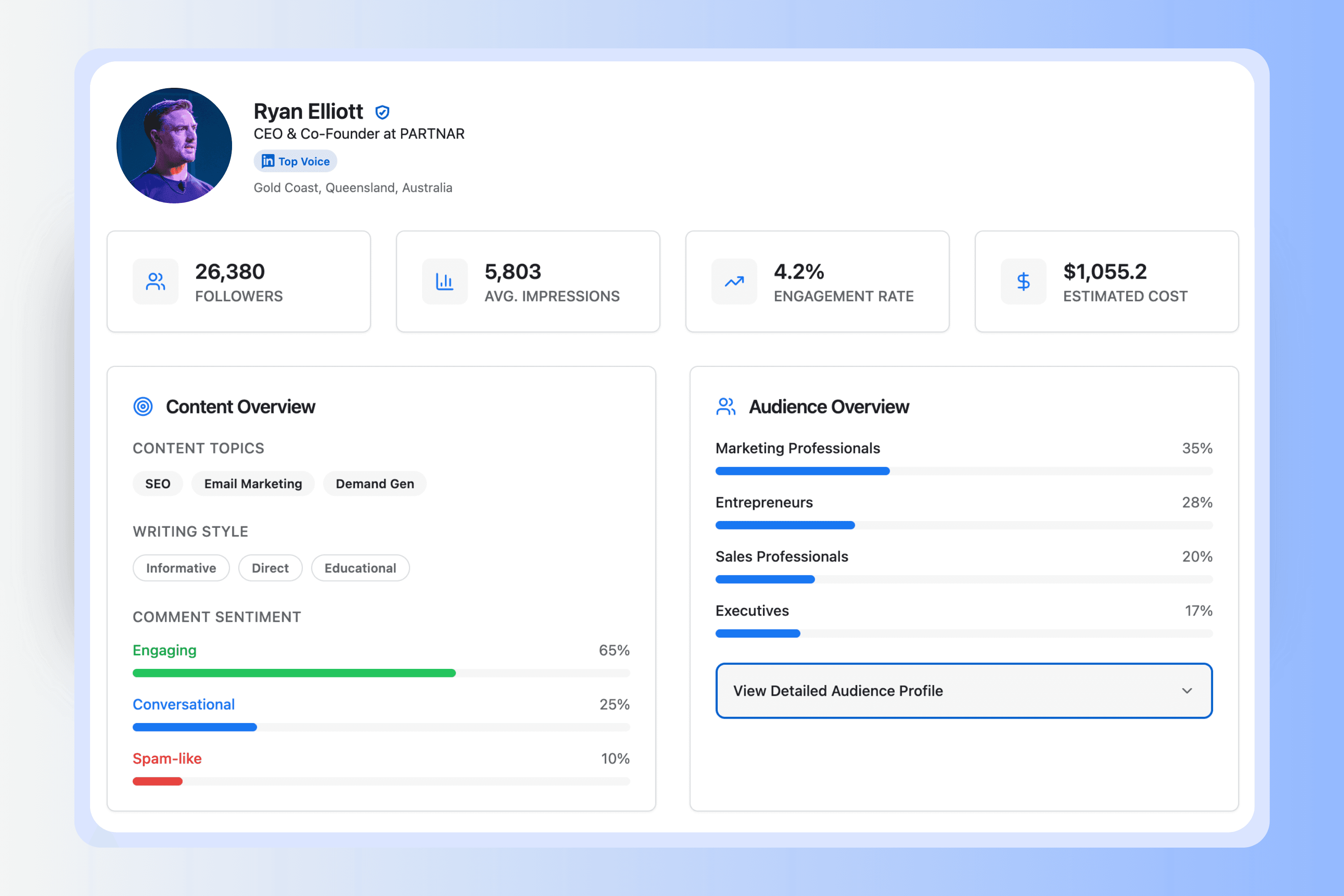Click the target icon beside Content Overview
Viewport: 1344px width, 896px height.
point(143,407)
